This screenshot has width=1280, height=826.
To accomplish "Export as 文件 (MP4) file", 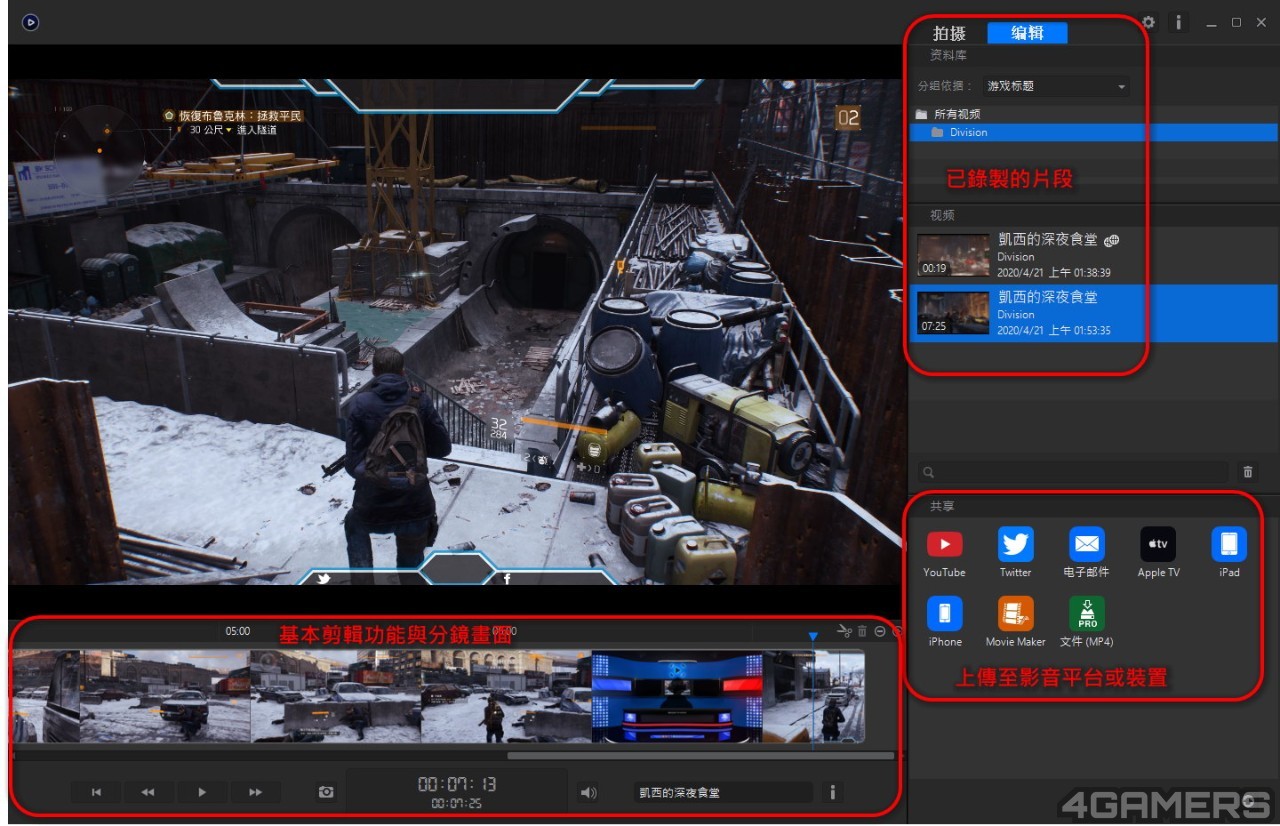I will point(1086,621).
